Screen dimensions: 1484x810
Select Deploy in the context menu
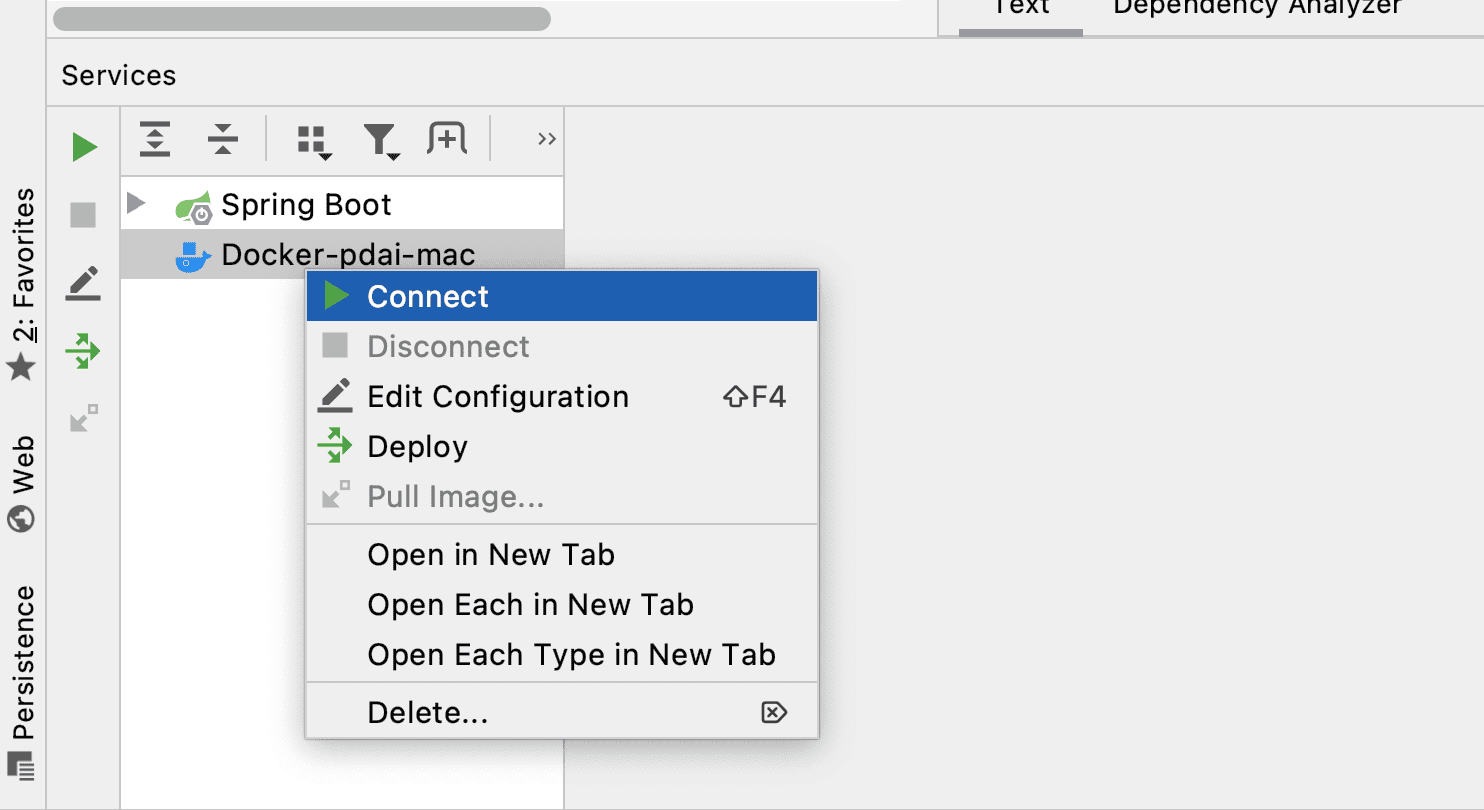417,447
